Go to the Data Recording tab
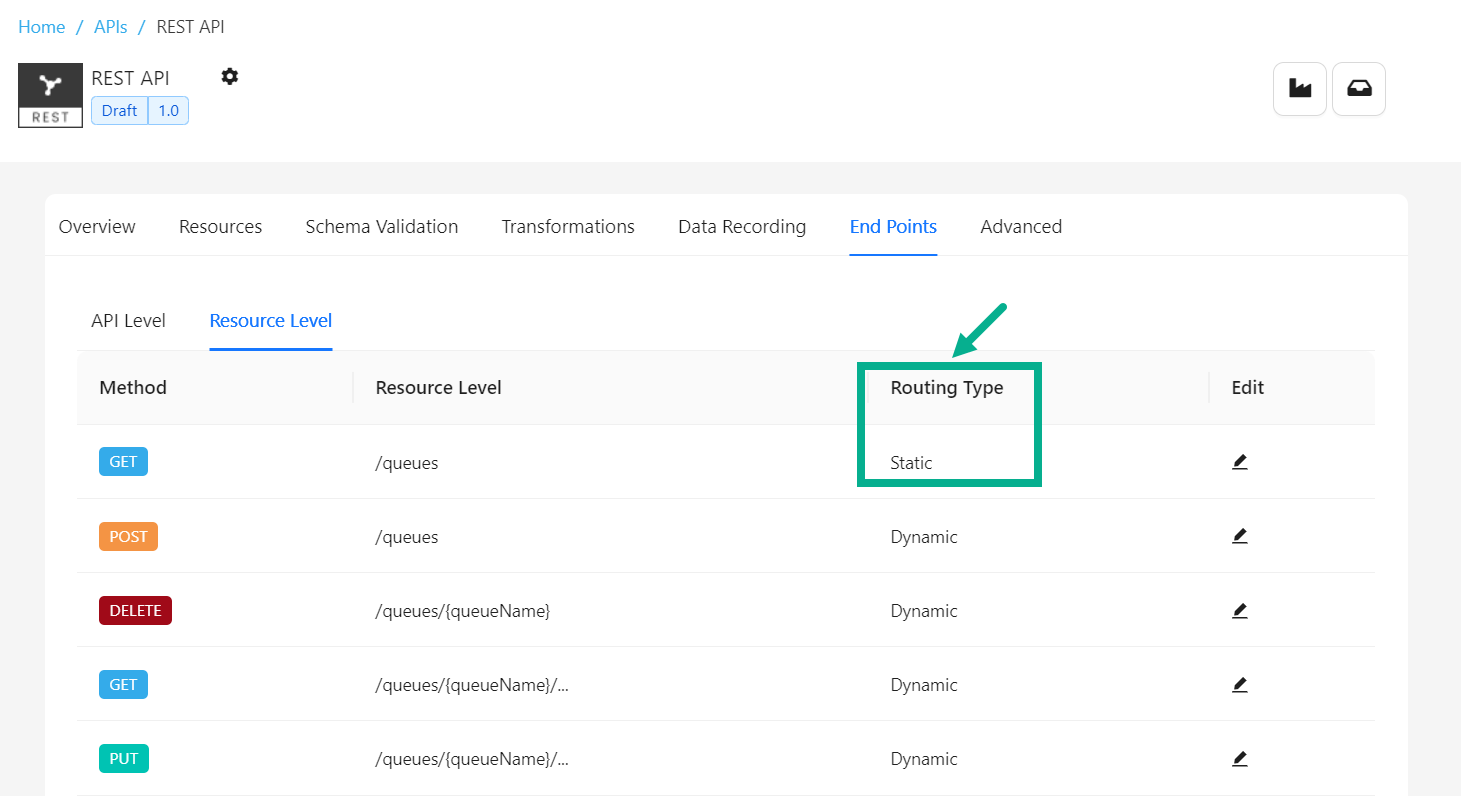1461x796 pixels. pos(741,226)
